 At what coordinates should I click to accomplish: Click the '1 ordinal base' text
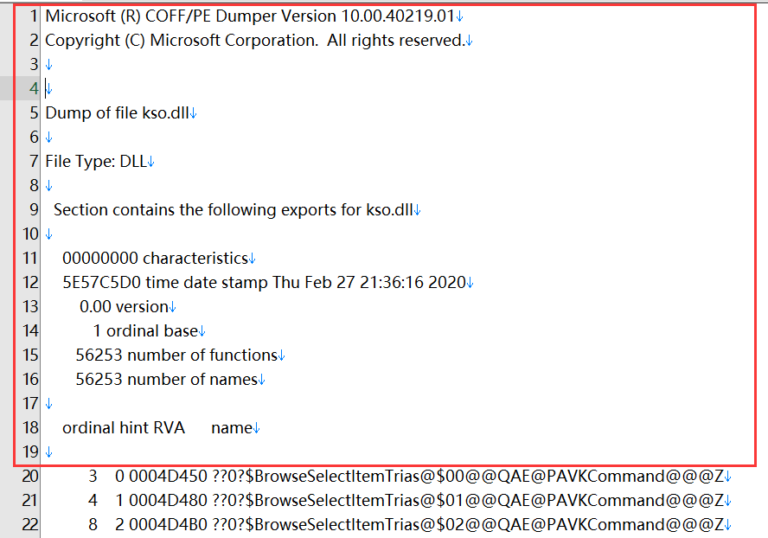click(x=145, y=331)
